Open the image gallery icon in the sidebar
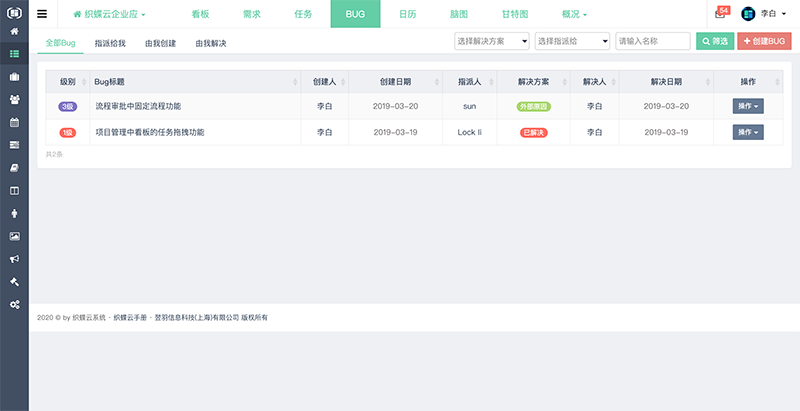Image resolution: width=800 pixels, height=411 pixels. (x=14, y=236)
